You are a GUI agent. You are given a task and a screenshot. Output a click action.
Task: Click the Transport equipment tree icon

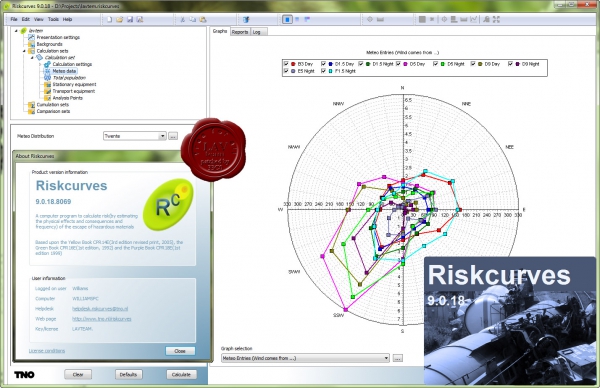(x=47, y=91)
